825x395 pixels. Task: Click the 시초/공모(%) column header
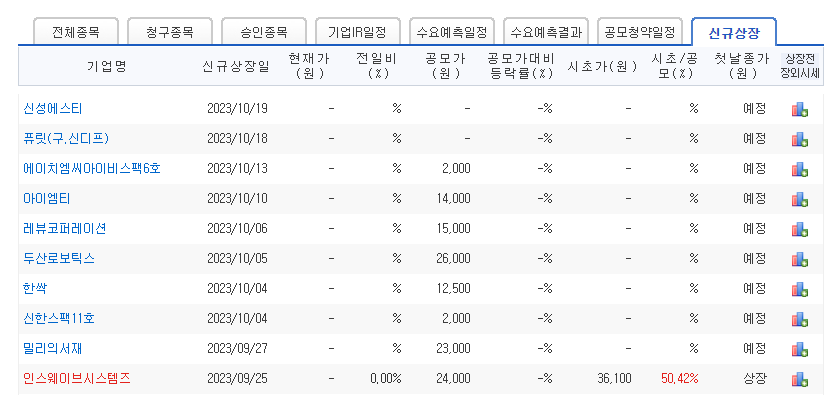point(675,66)
